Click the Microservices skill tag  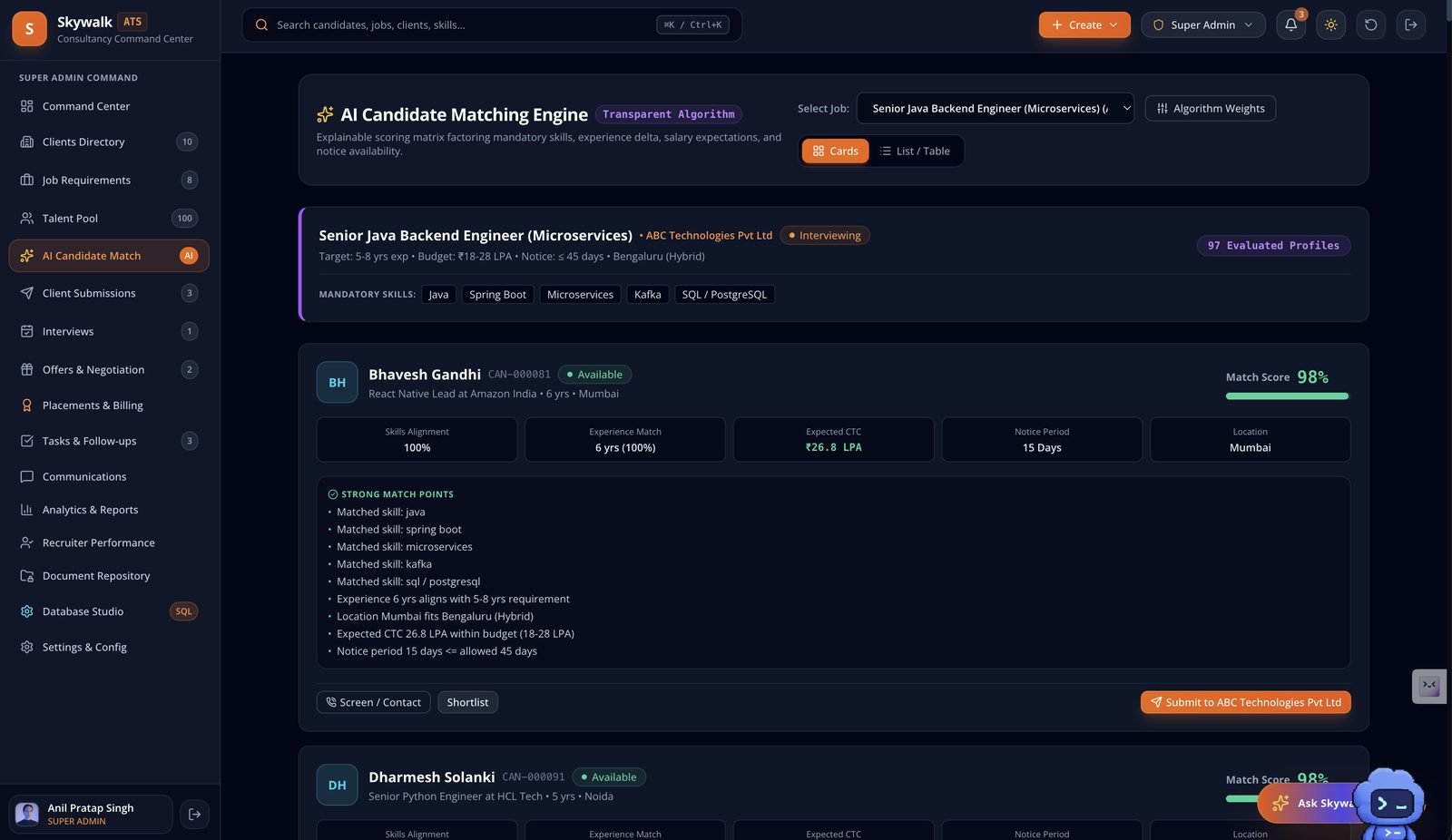[x=580, y=294]
